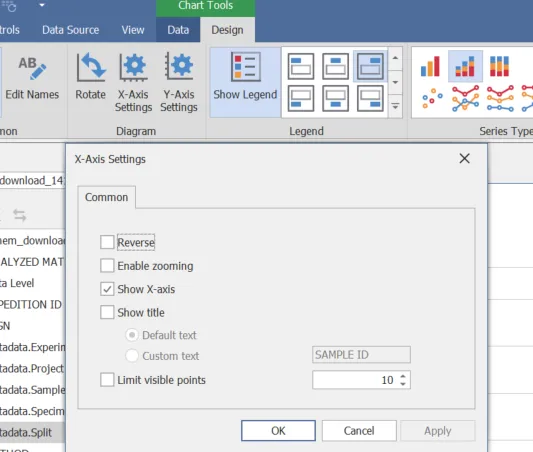Screen dimensions: 533x452
Task: Open quick access toolbar dropdown arrow
Action: 42,5
